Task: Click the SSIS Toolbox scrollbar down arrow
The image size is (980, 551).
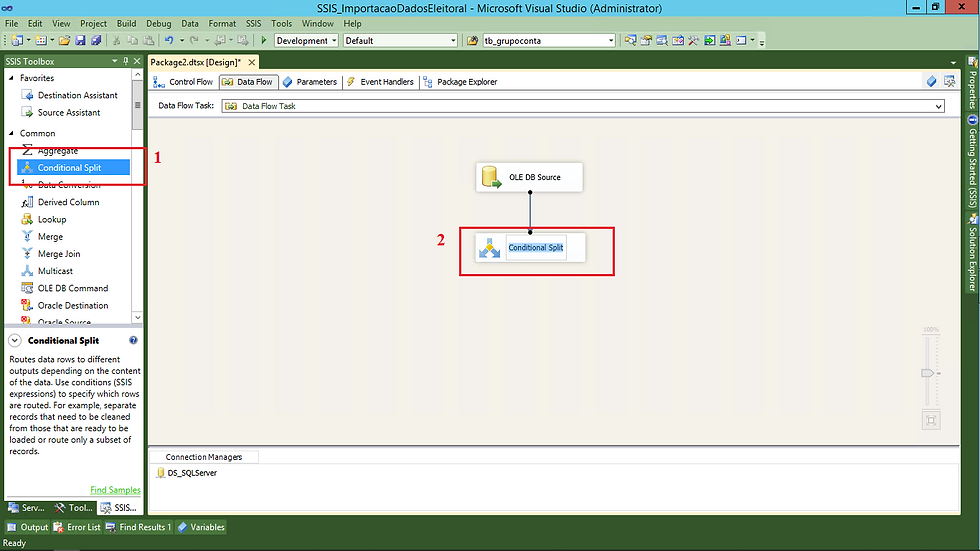Action: click(x=138, y=317)
